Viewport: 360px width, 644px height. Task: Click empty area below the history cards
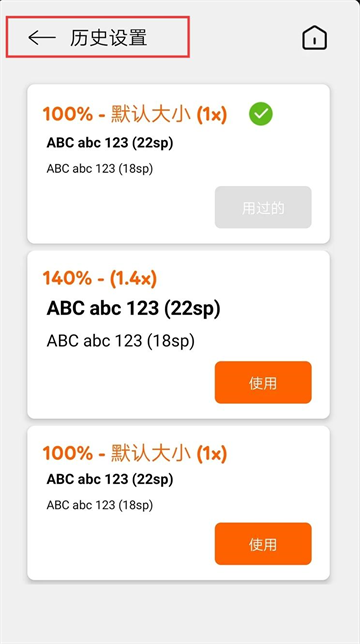(180, 612)
